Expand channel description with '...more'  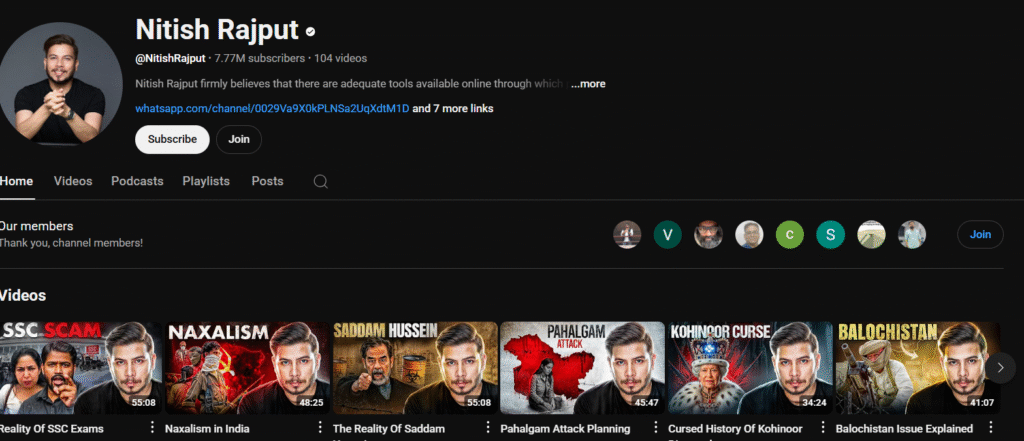tap(587, 84)
